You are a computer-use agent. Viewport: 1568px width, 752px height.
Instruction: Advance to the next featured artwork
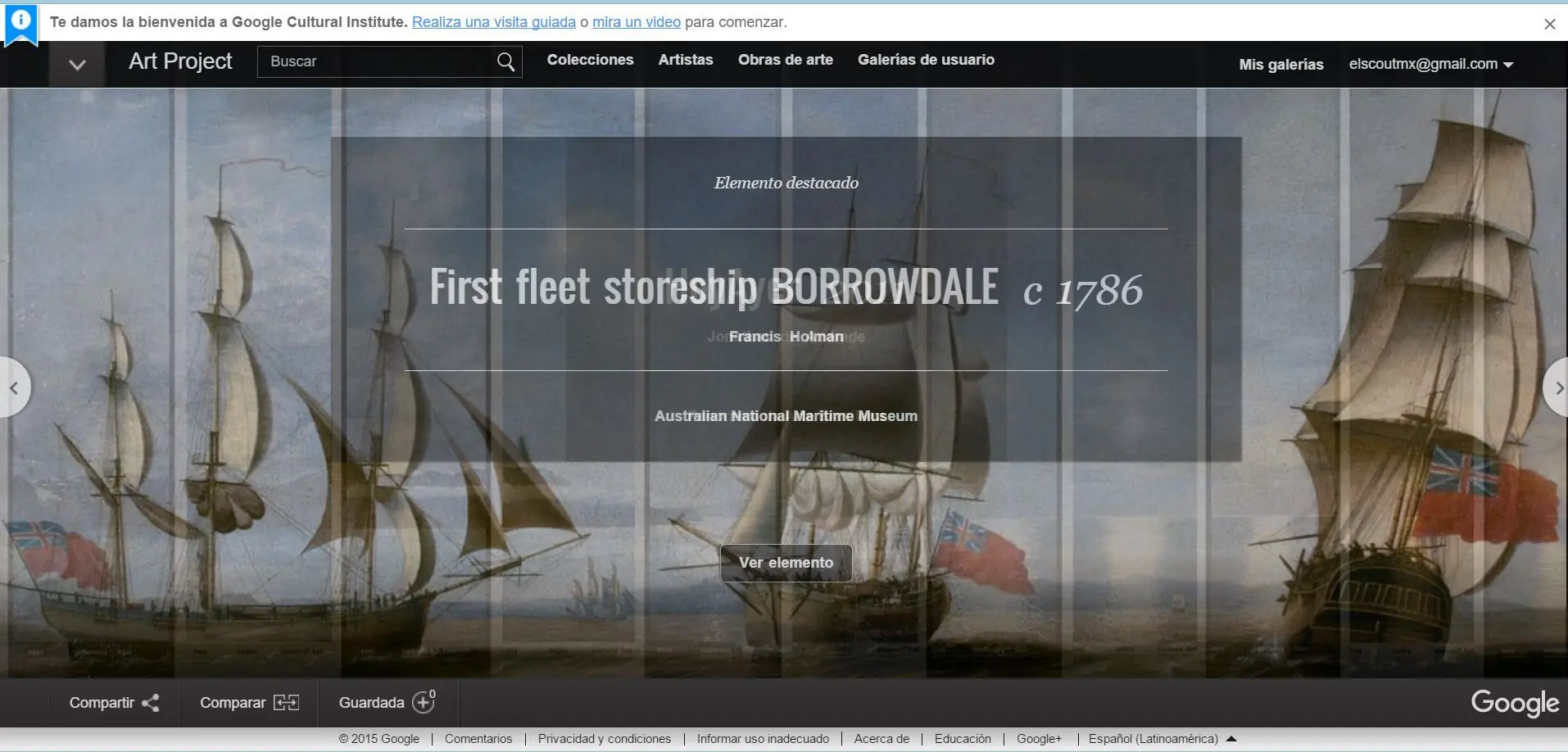(1557, 387)
